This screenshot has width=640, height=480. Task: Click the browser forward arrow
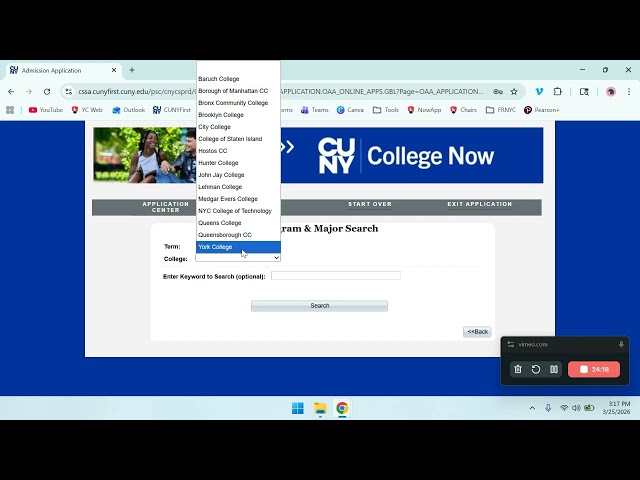[29, 92]
